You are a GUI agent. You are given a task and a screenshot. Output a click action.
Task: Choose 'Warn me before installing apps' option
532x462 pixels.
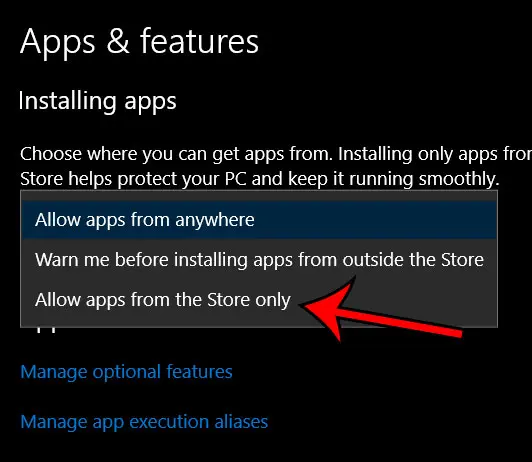(x=259, y=260)
